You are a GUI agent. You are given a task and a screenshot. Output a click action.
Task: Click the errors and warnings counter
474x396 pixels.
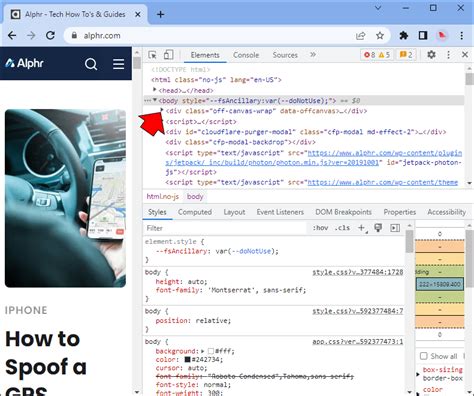click(377, 55)
